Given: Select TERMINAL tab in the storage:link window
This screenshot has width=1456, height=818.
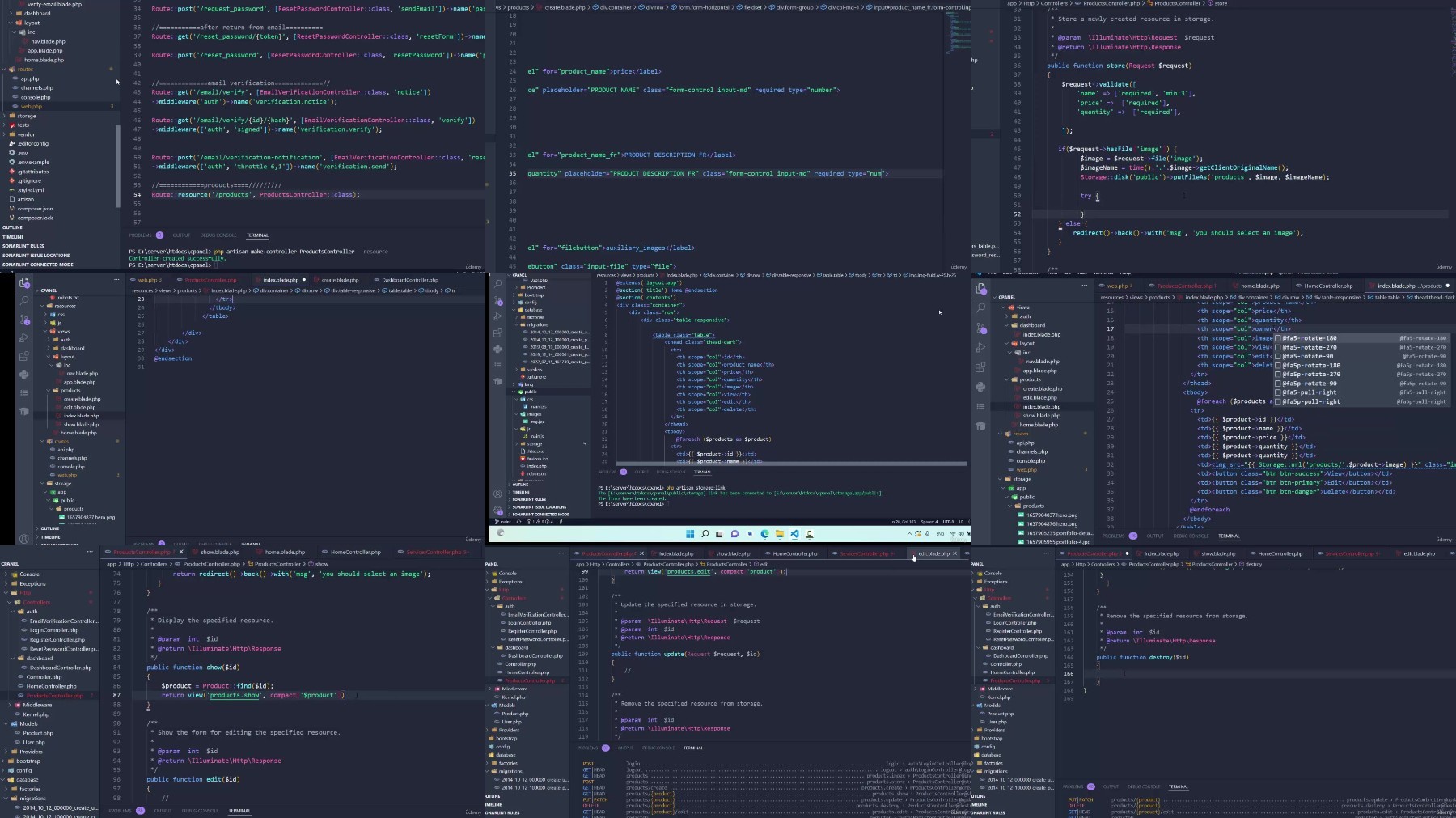Looking at the screenshot, I should 702,472.
